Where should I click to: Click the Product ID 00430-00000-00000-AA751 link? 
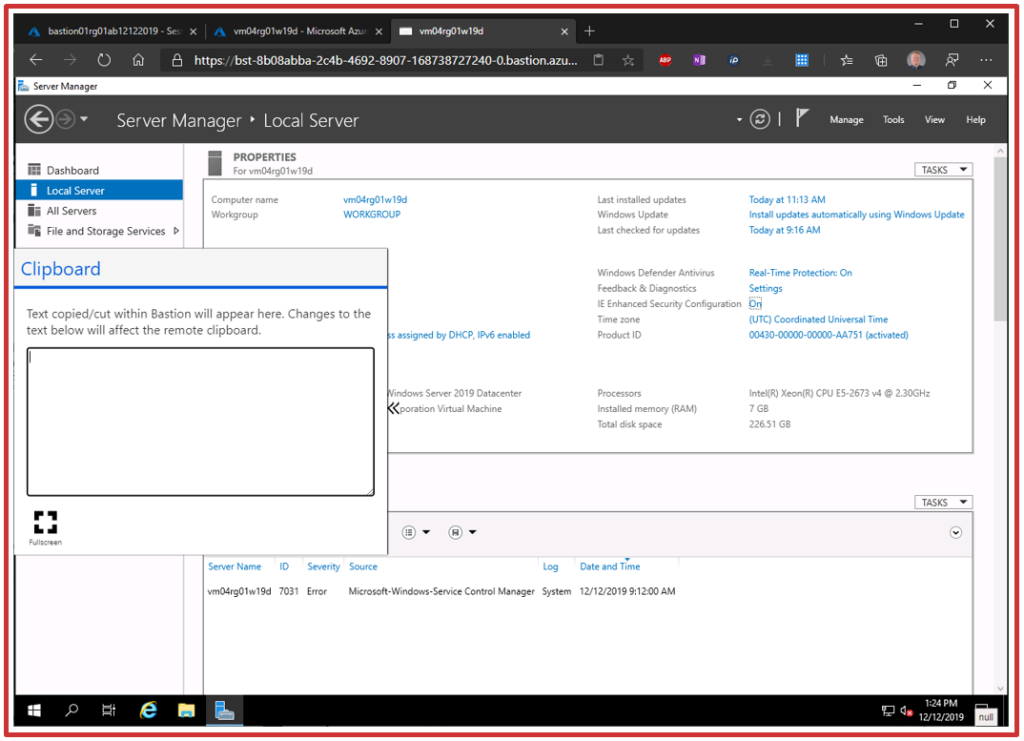828,336
